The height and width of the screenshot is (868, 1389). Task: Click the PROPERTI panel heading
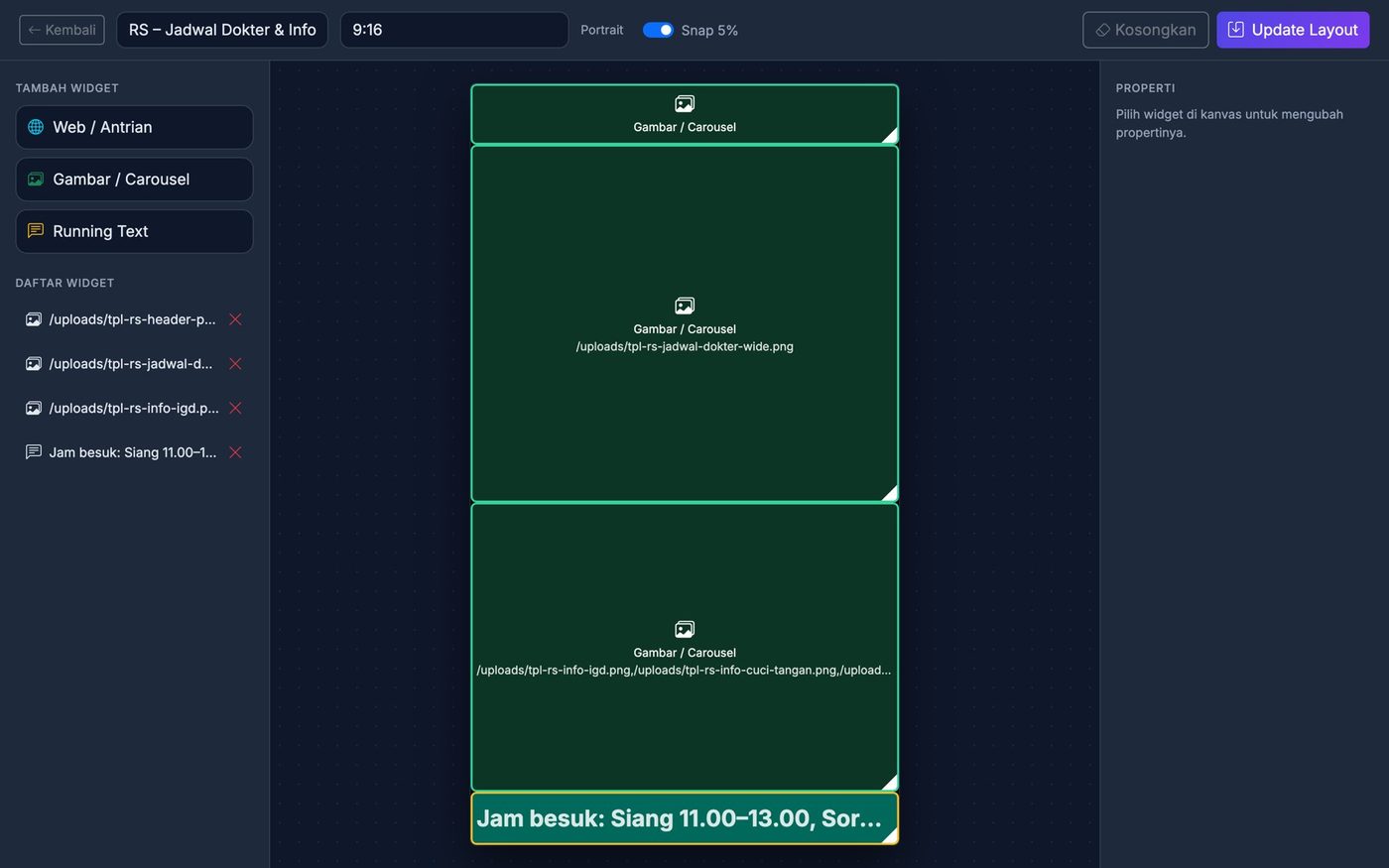point(1145,88)
